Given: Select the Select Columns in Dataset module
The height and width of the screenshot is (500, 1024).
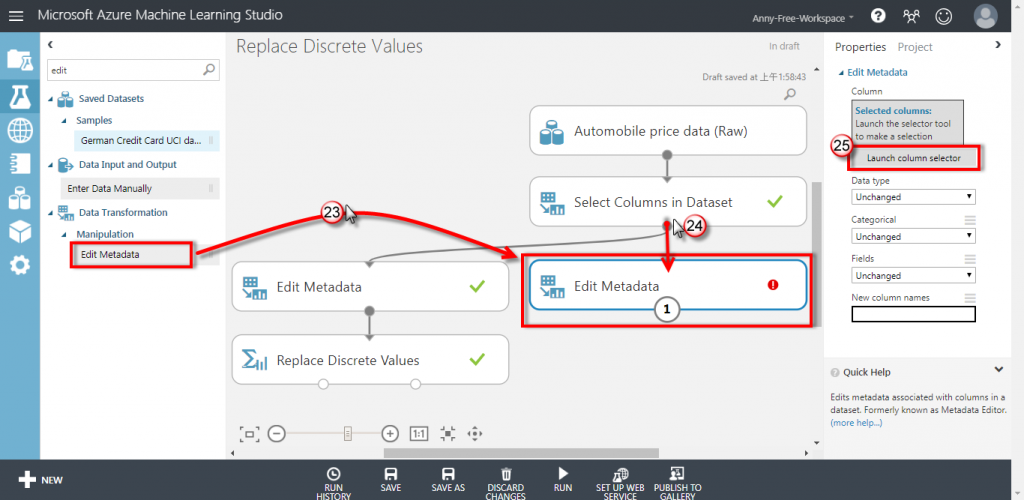Looking at the screenshot, I should (x=668, y=202).
